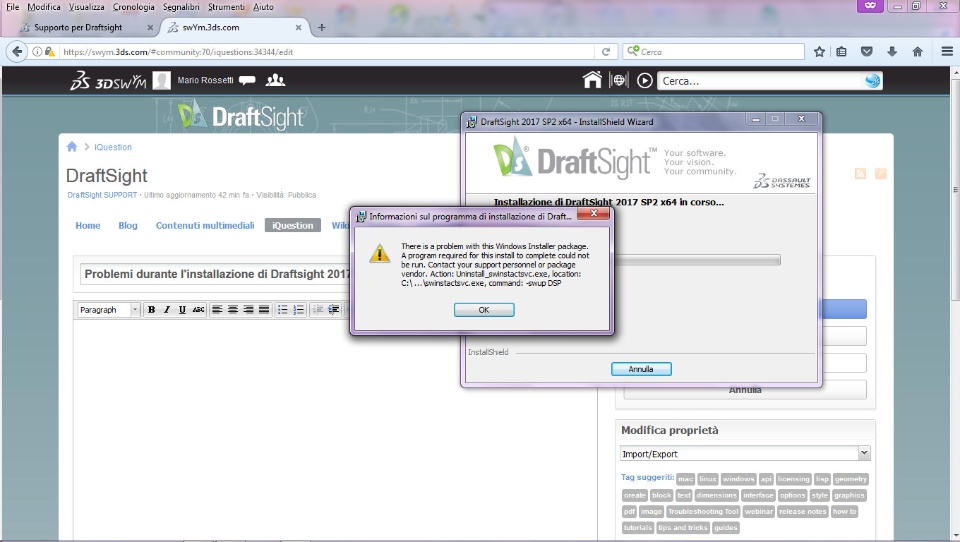Add the 'tips and tricks' suggested tag
Image resolution: width=960 pixels, height=542 pixels.
tap(683, 527)
